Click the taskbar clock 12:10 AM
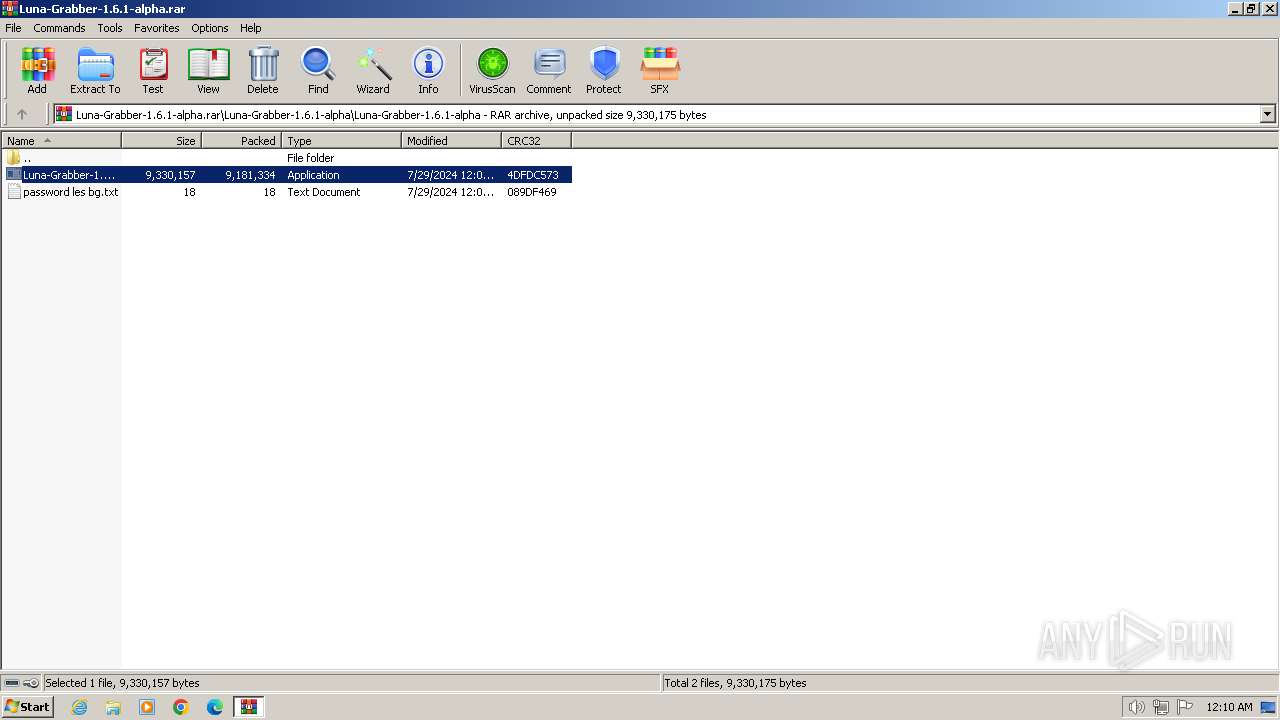Viewport: 1280px width, 720px height. [x=1229, y=707]
